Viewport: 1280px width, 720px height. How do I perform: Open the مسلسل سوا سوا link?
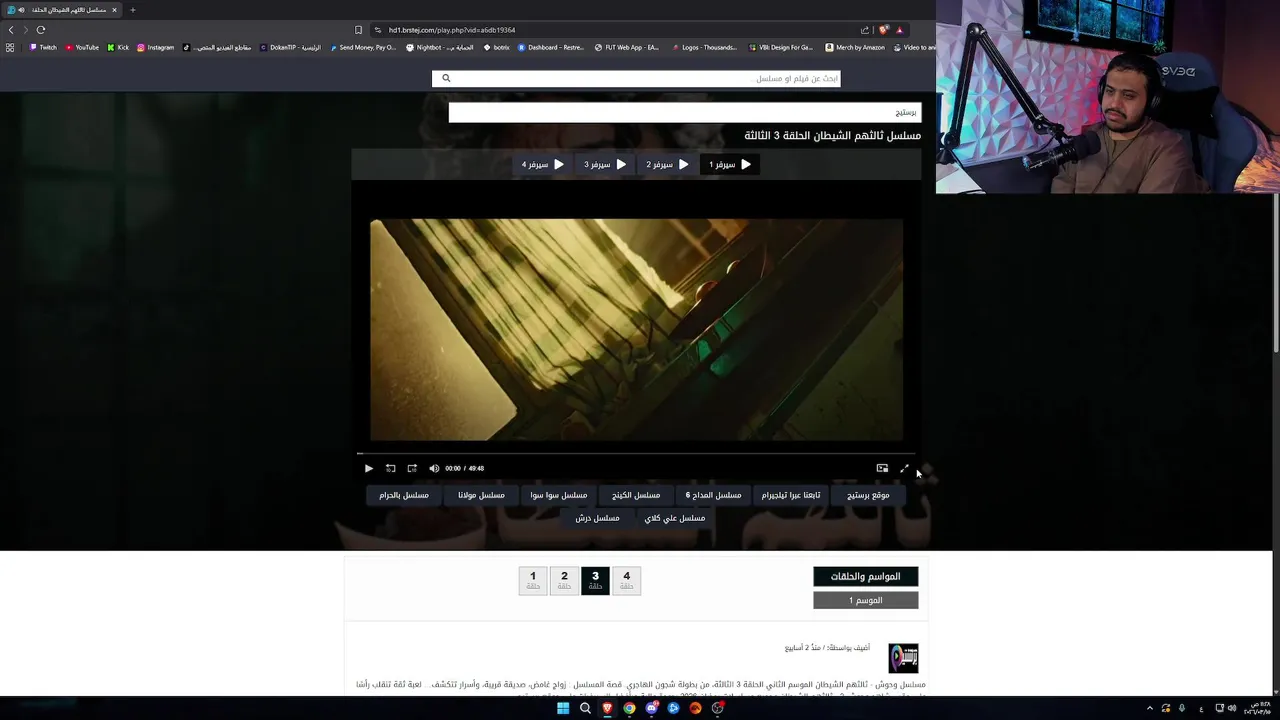coord(559,495)
